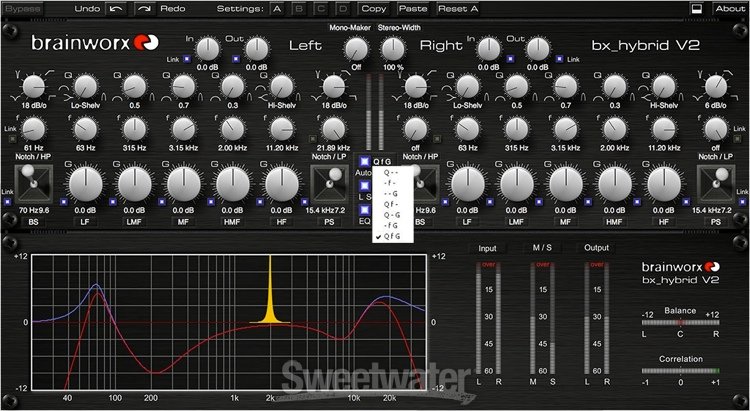Screen dimensions: 750x411
Task: Click the right channel Notch/LP joystick pad
Action: click(711, 183)
